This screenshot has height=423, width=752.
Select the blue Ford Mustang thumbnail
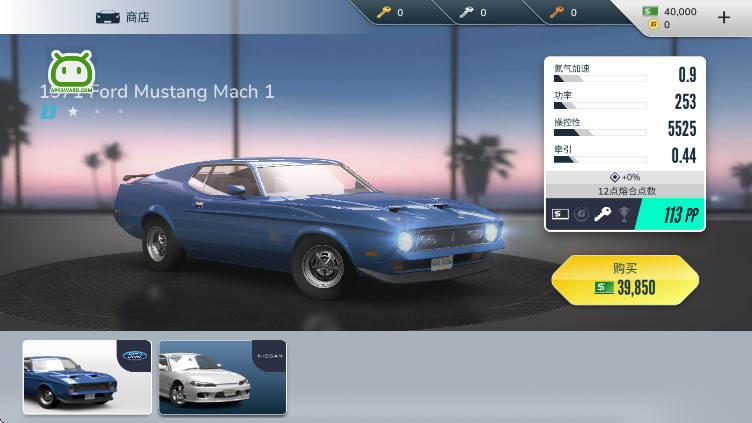(x=87, y=376)
